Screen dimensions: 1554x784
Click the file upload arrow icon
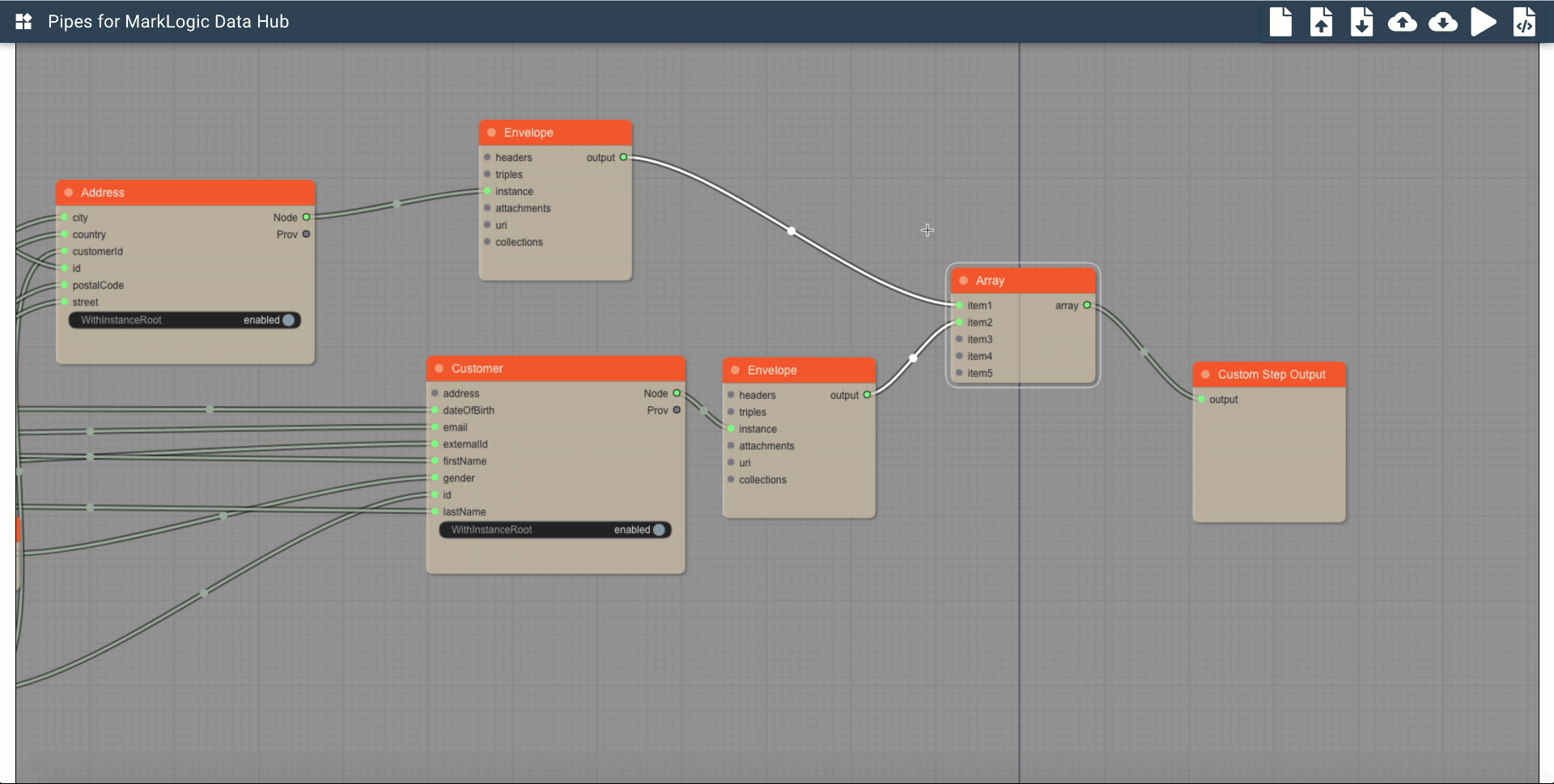point(1321,22)
